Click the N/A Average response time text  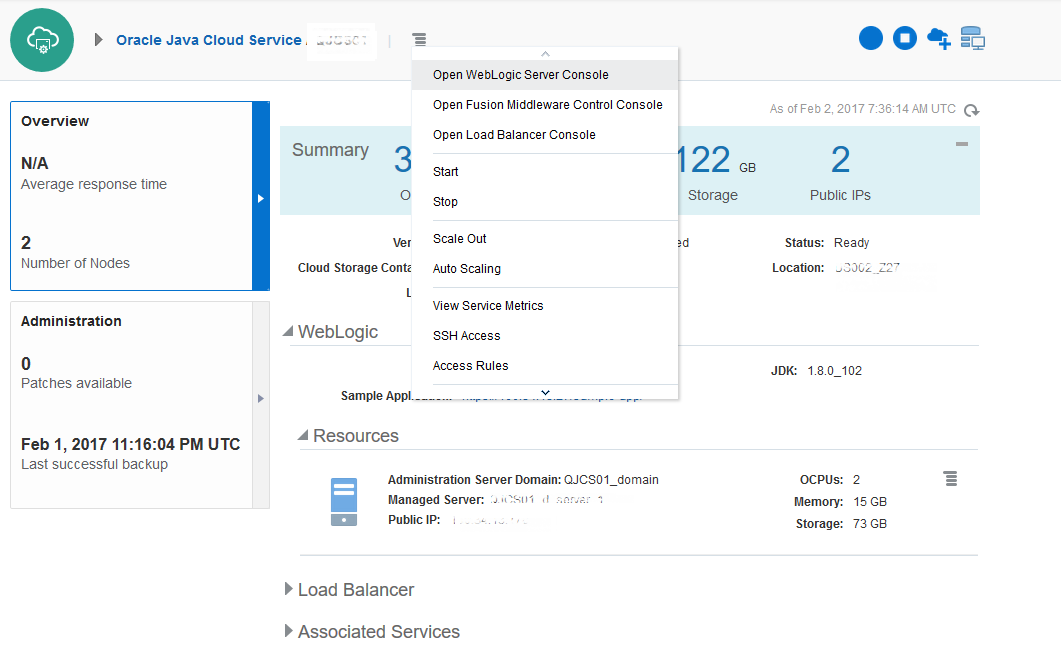tap(93, 174)
